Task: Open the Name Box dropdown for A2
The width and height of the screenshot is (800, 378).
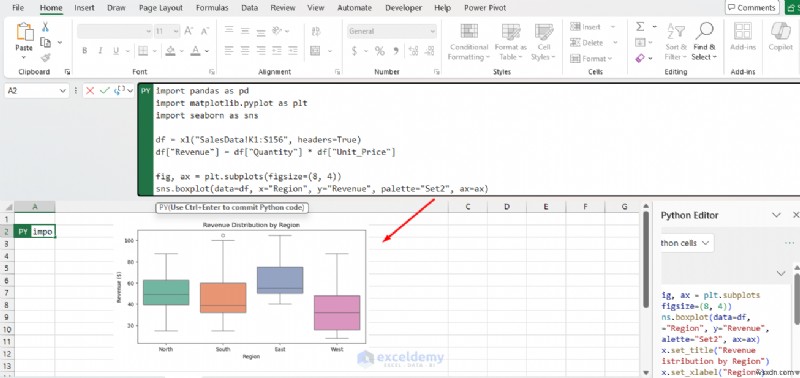Action: pyautogui.click(x=63, y=91)
